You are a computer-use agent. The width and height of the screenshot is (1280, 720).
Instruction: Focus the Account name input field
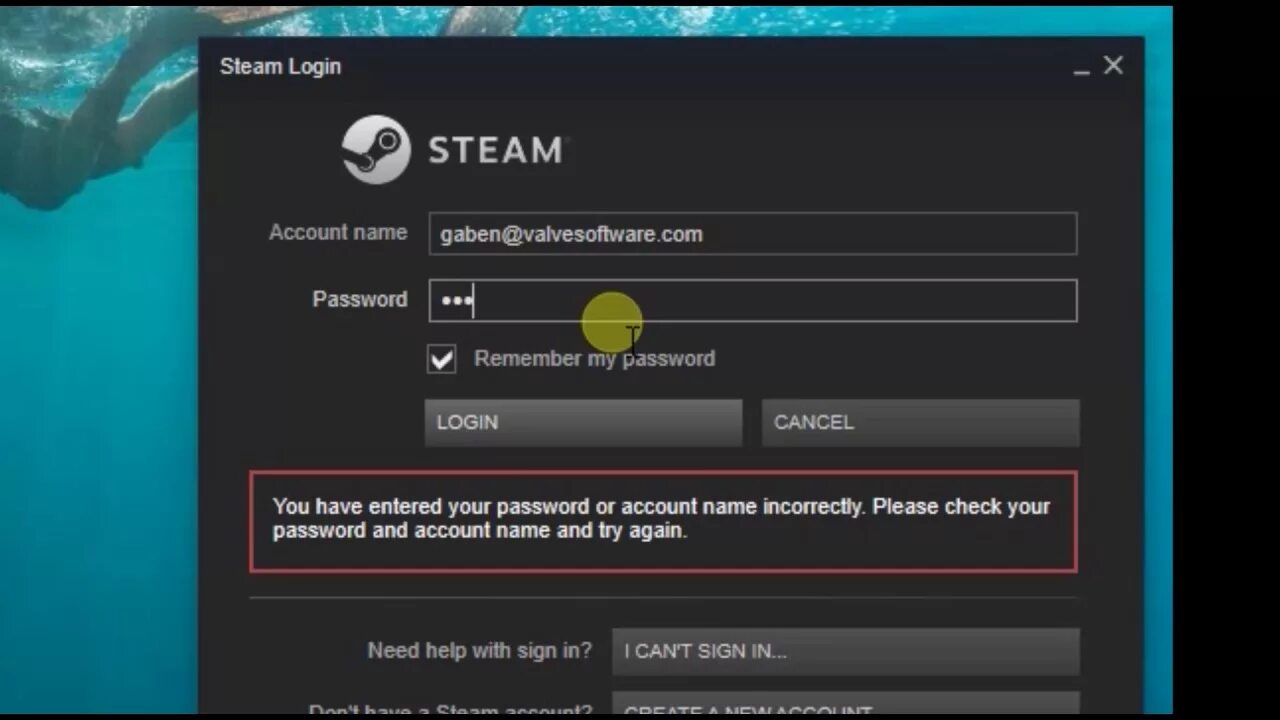(753, 233)
